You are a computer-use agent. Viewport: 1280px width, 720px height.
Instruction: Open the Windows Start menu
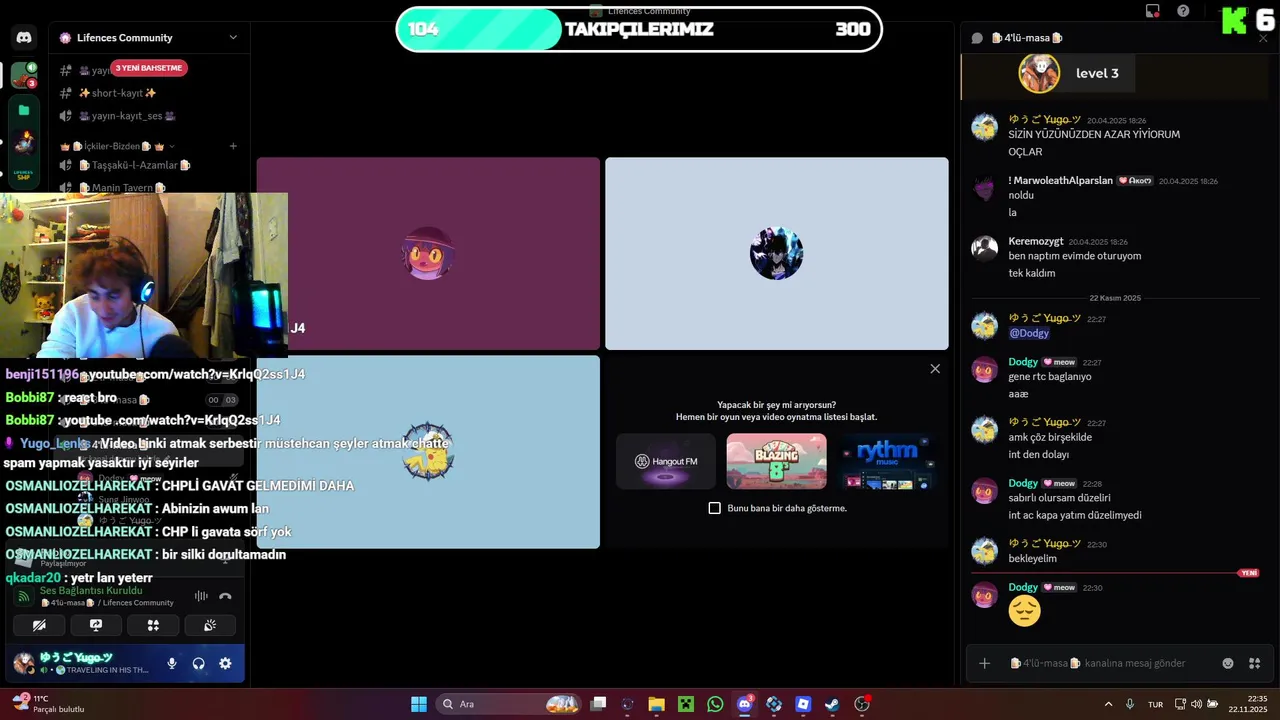click(x=419, y=704)
